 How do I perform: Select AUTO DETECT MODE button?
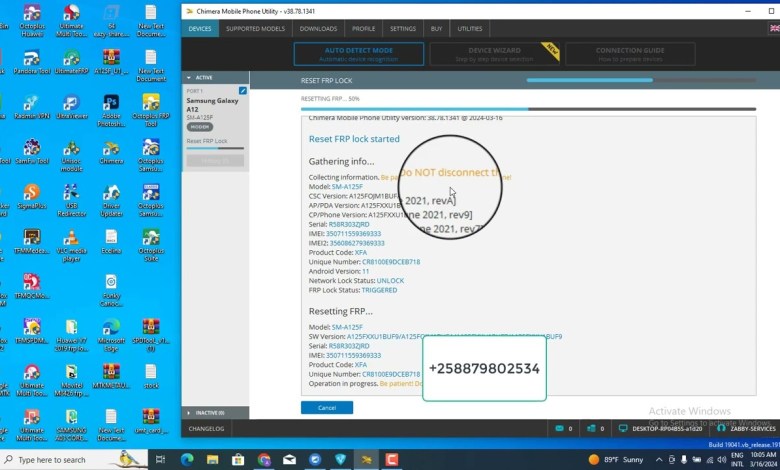click(x=359, y=54)
